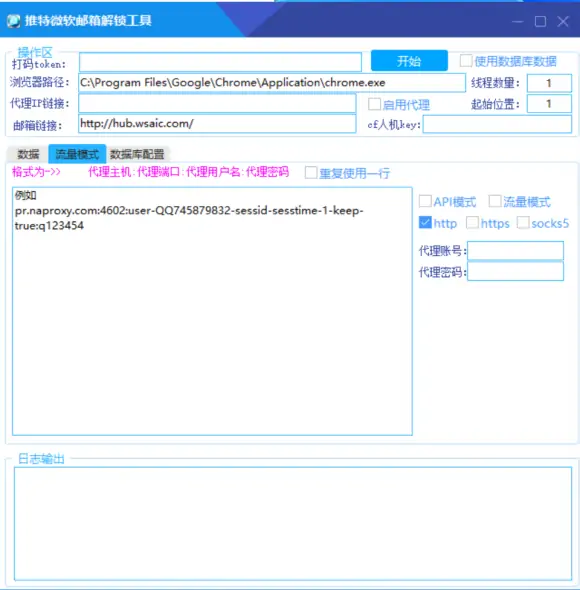Click the 起始位置: label
This screenshot has height=590, width=580.
click(x=495, y=104)
